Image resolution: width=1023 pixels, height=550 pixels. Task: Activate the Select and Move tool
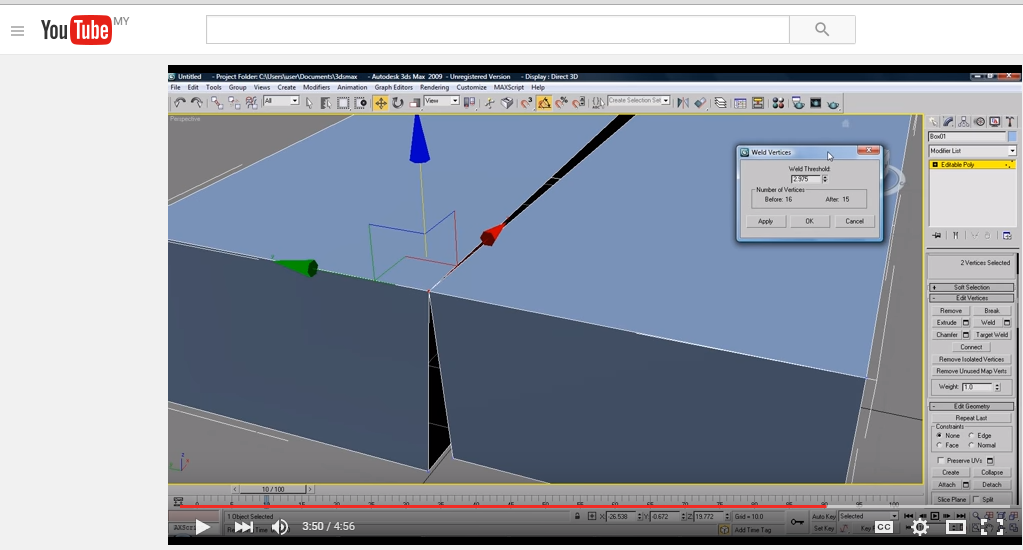(x=380, y=102)
